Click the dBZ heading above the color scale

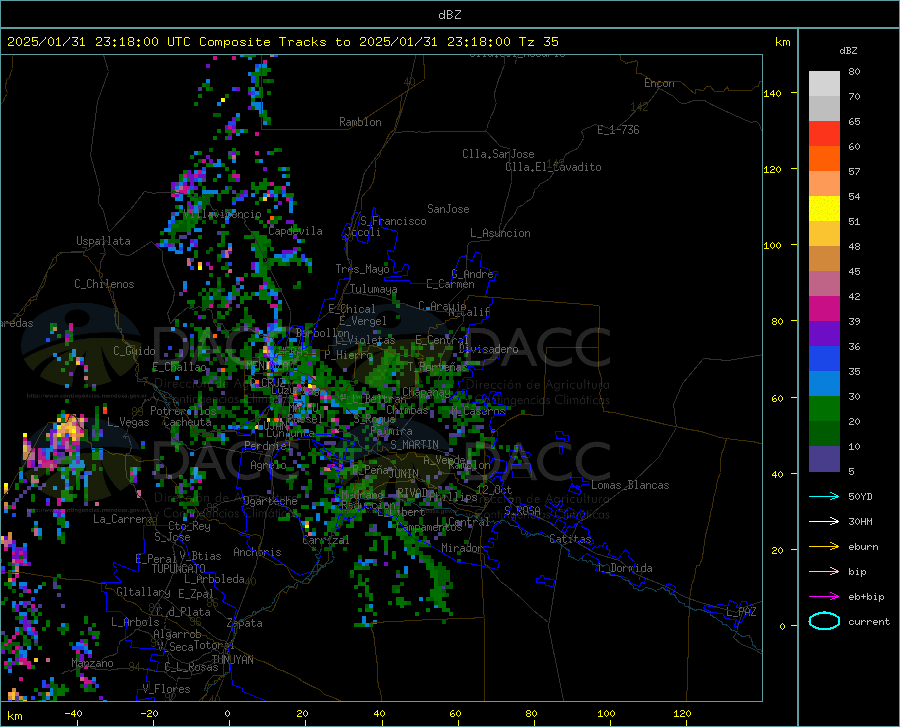coord(848,50)
